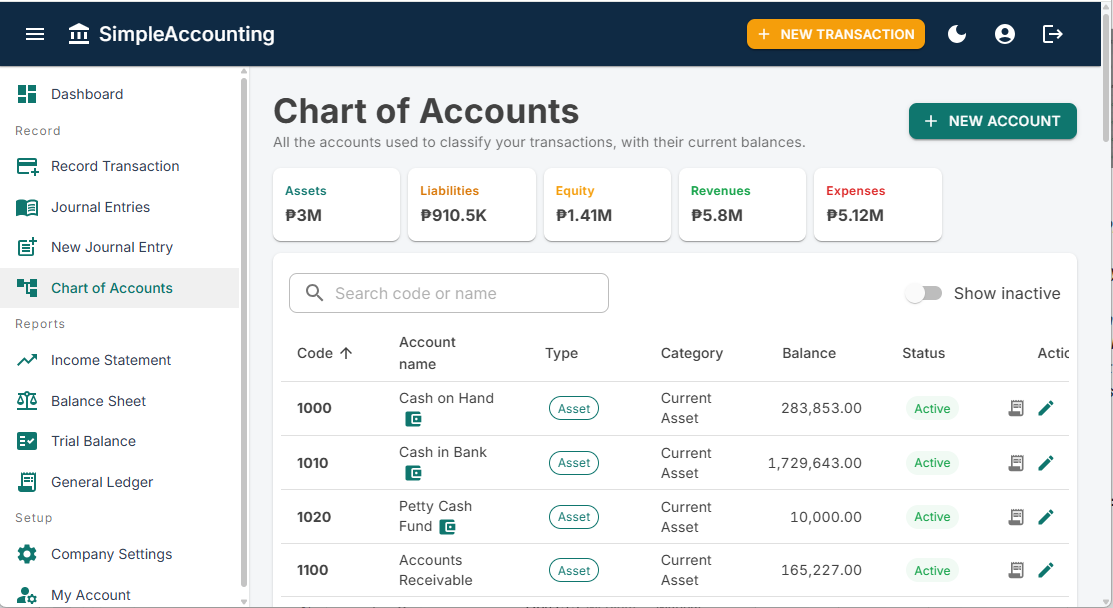The height and width of the screenshot is (608, 1113).
Task: Click balance 1,729,643.00
Action: pos(815,463)
